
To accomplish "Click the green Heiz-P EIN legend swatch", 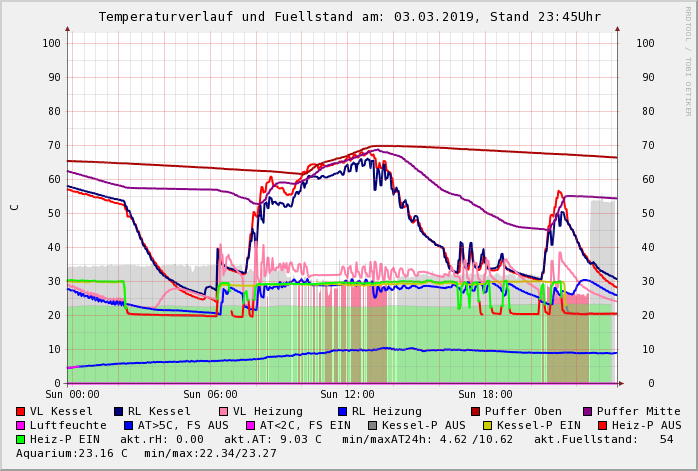I will point(21,439).
